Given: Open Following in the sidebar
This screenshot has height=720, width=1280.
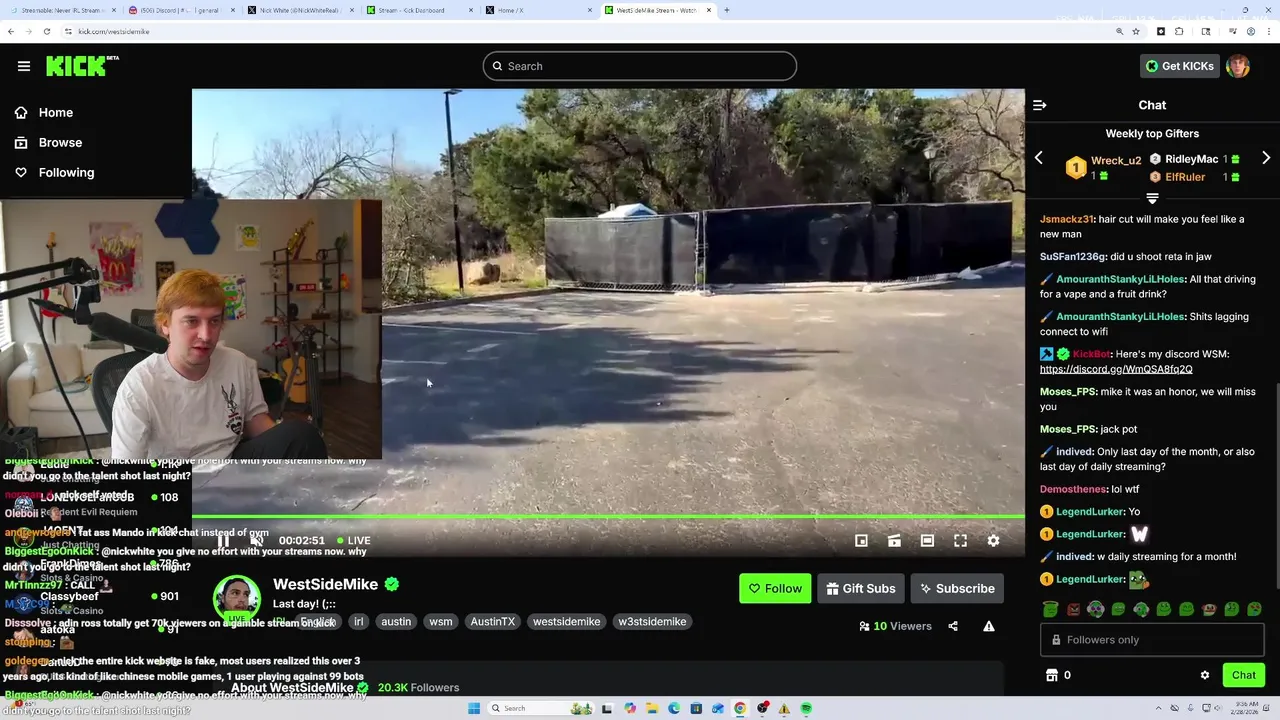Looking at the screenshot, I should [66, 173].
